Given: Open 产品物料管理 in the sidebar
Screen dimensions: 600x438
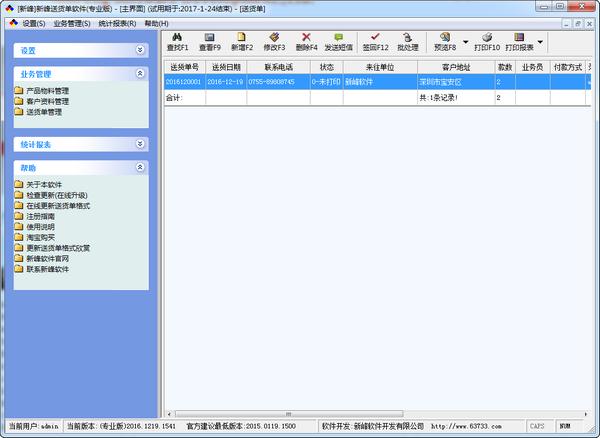Looking at the screenshot, I should [x=47, y=91].
